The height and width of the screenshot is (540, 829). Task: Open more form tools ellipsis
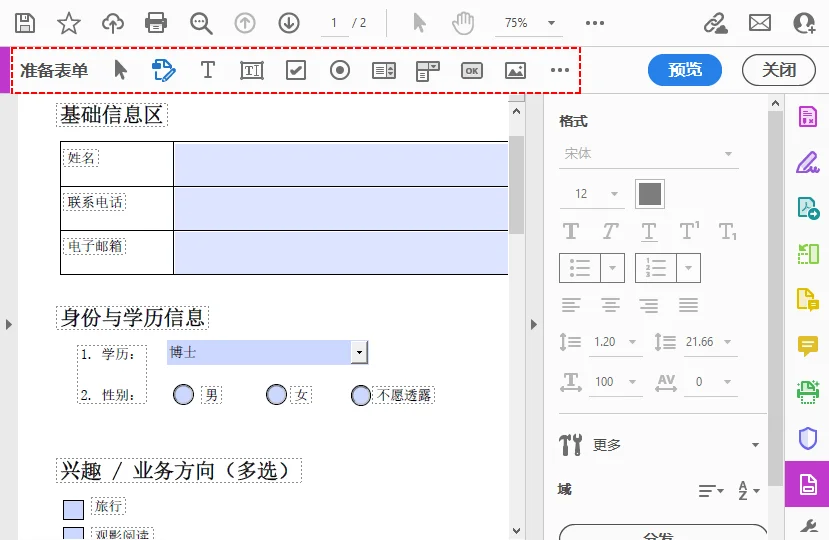click(x=559, y=70)
